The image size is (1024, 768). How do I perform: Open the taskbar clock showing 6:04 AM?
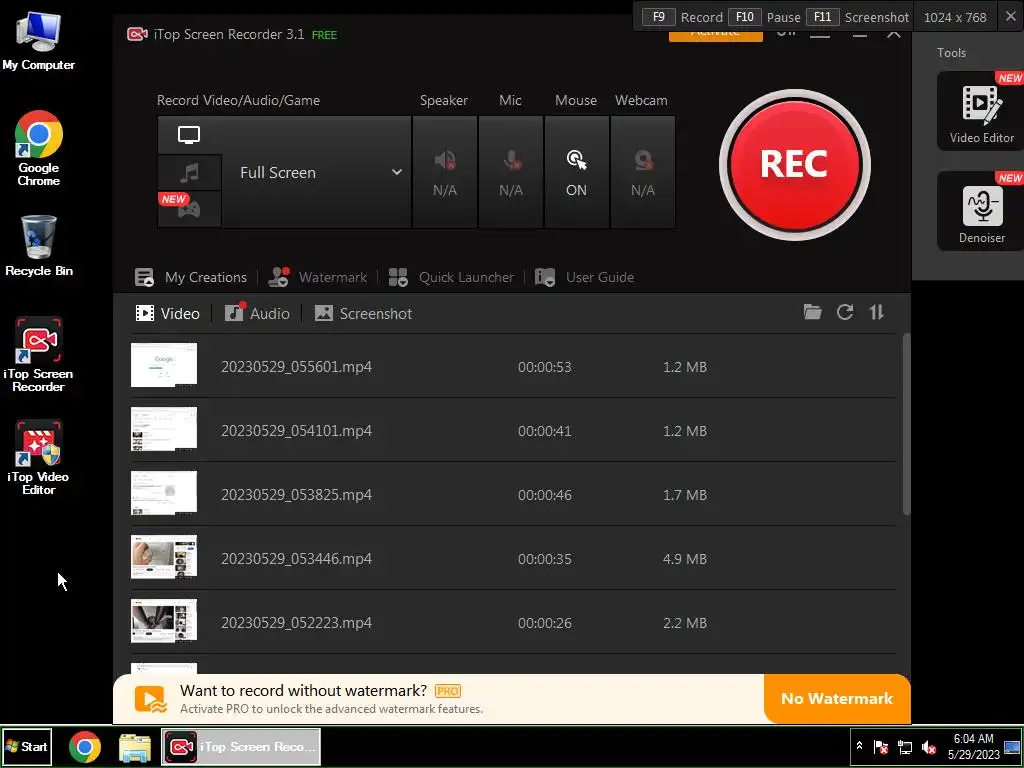pyautogui.click(x=973, y=746)
